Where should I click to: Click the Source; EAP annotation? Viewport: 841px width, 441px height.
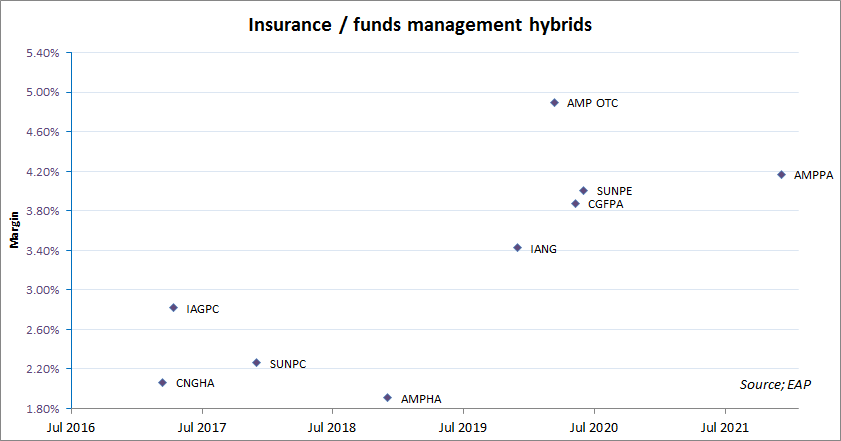(776, 384)
